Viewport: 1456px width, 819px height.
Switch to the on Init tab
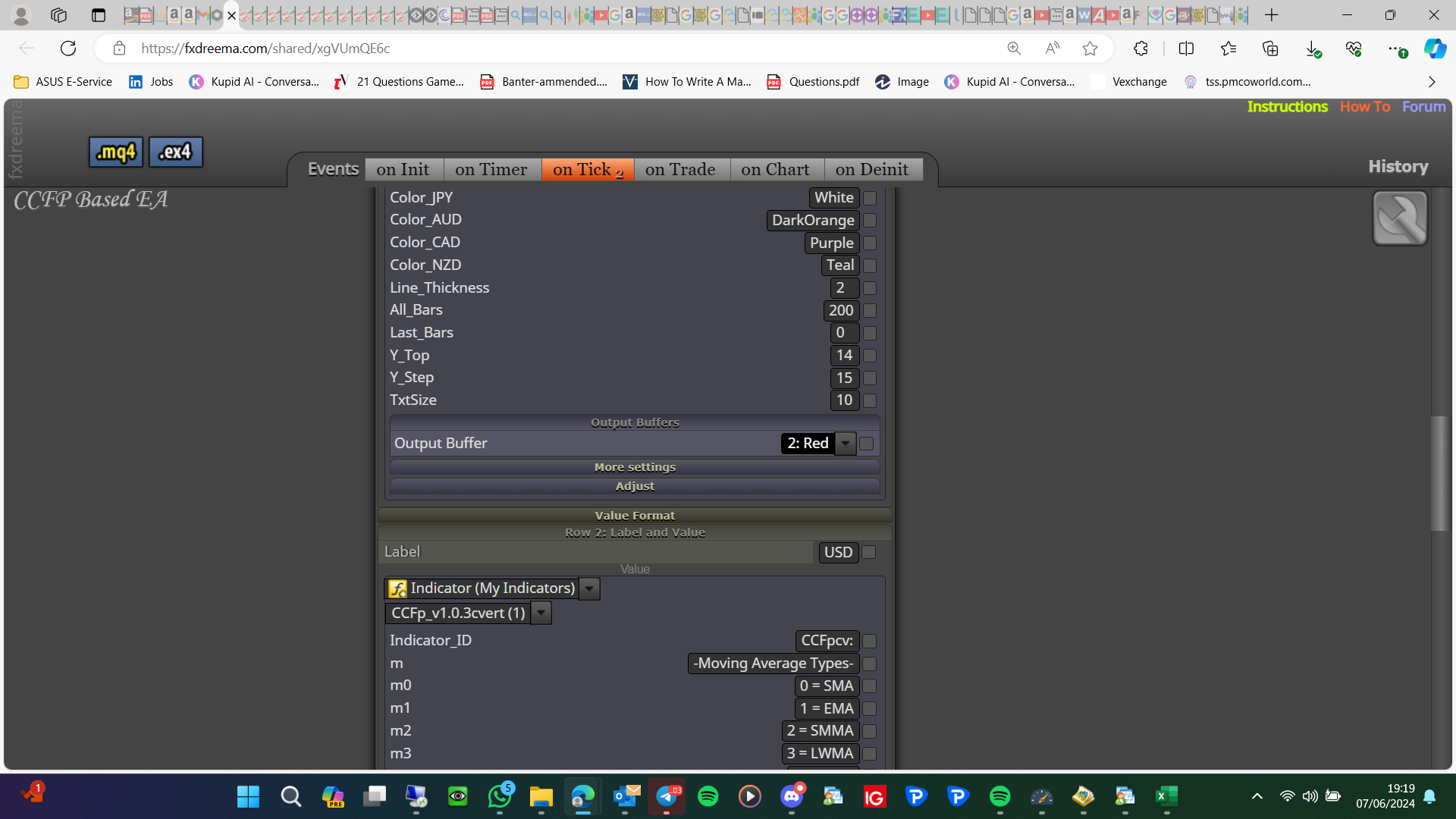[403, 169]
